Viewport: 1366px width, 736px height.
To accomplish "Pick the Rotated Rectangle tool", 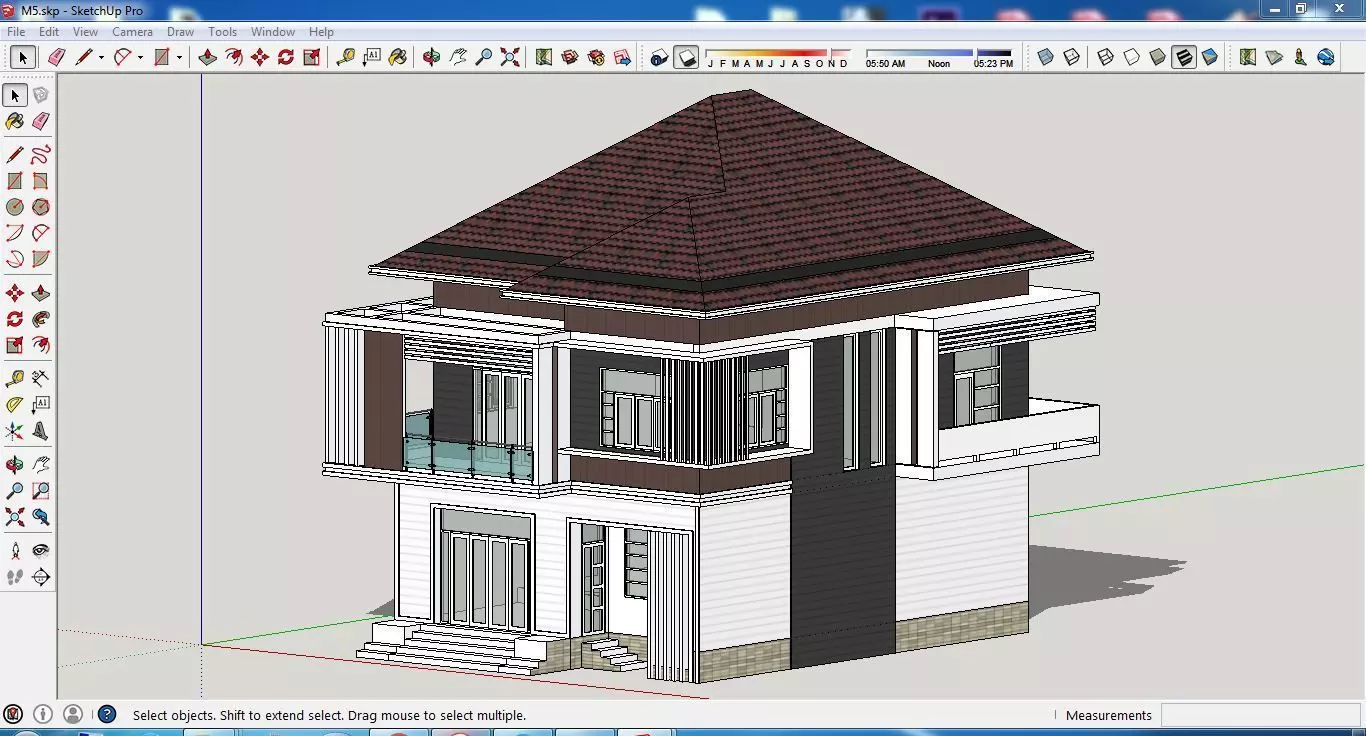I will point(41,181).
